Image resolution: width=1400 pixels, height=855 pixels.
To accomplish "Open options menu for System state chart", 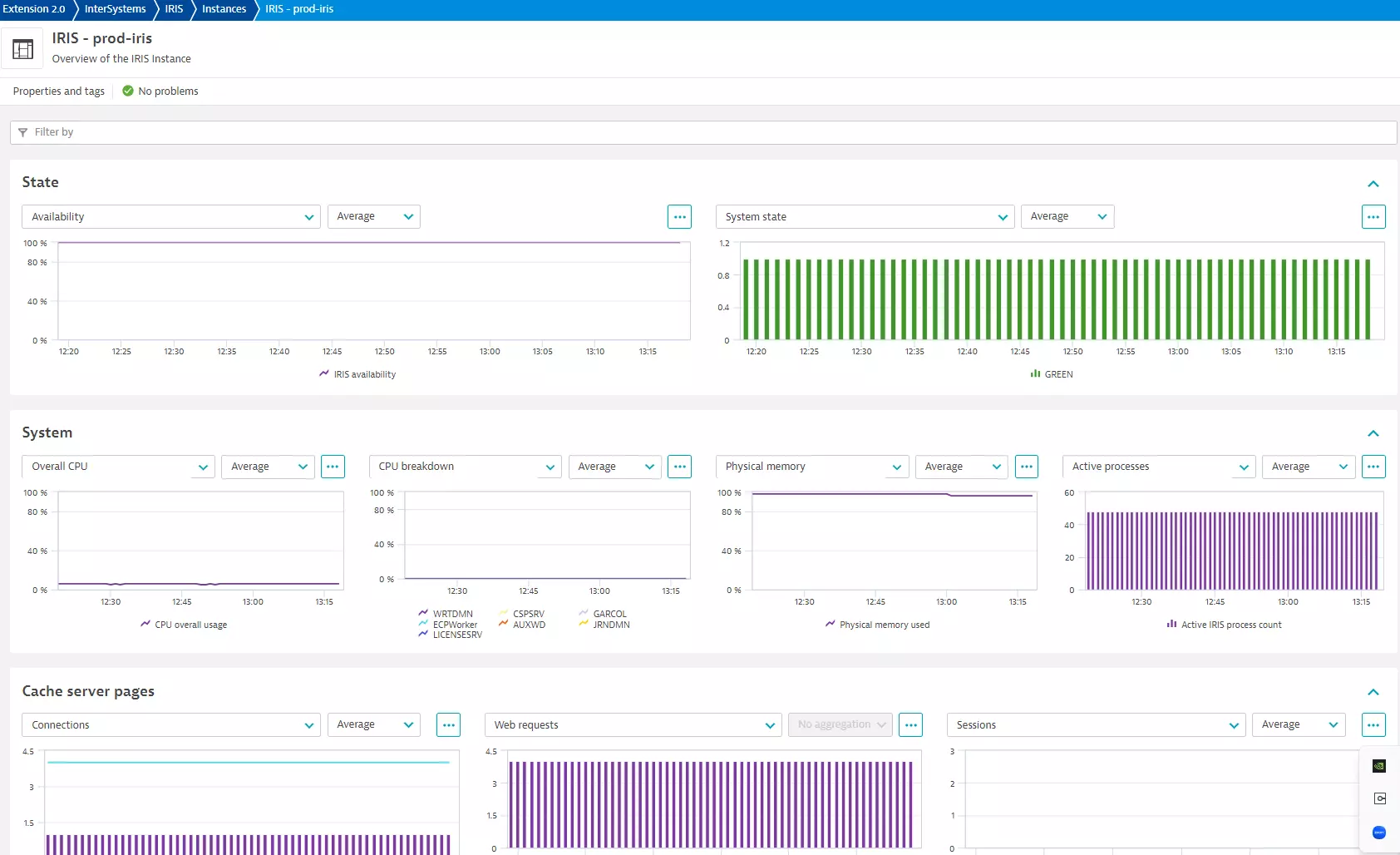I will tap(1373, 216).
